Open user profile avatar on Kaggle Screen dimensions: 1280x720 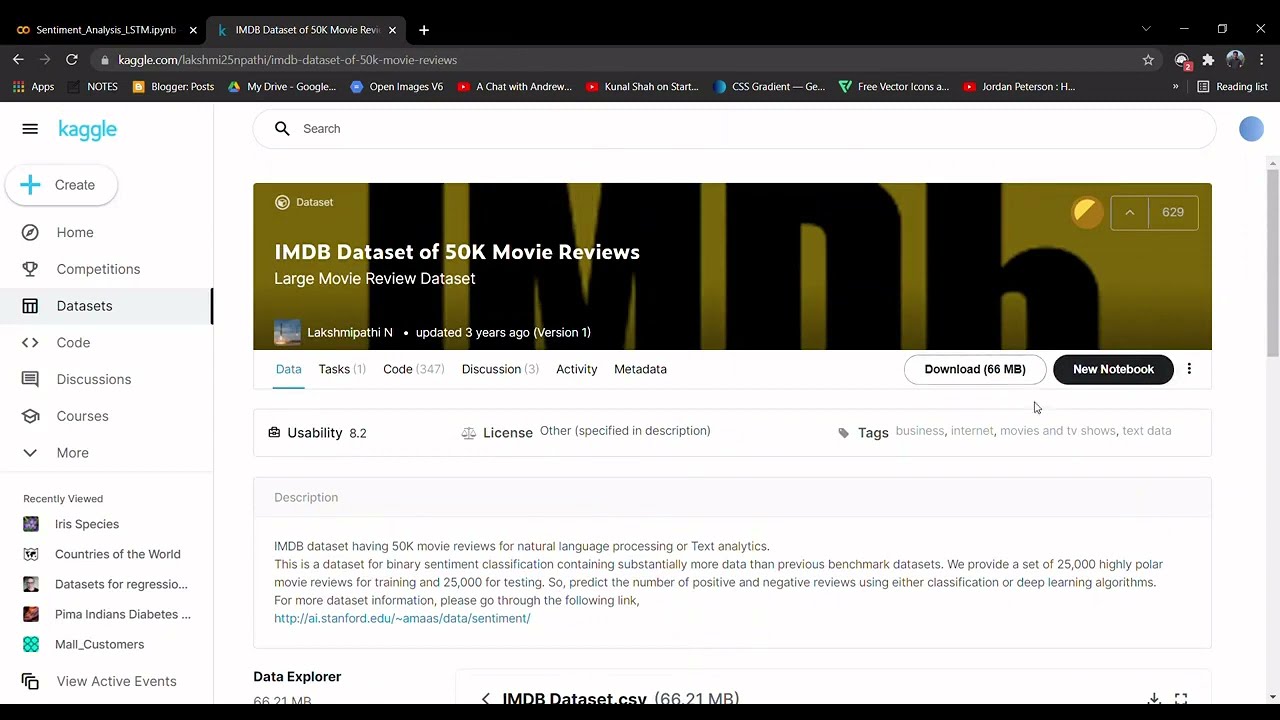pyautogui.click(x=1251, y=129)
